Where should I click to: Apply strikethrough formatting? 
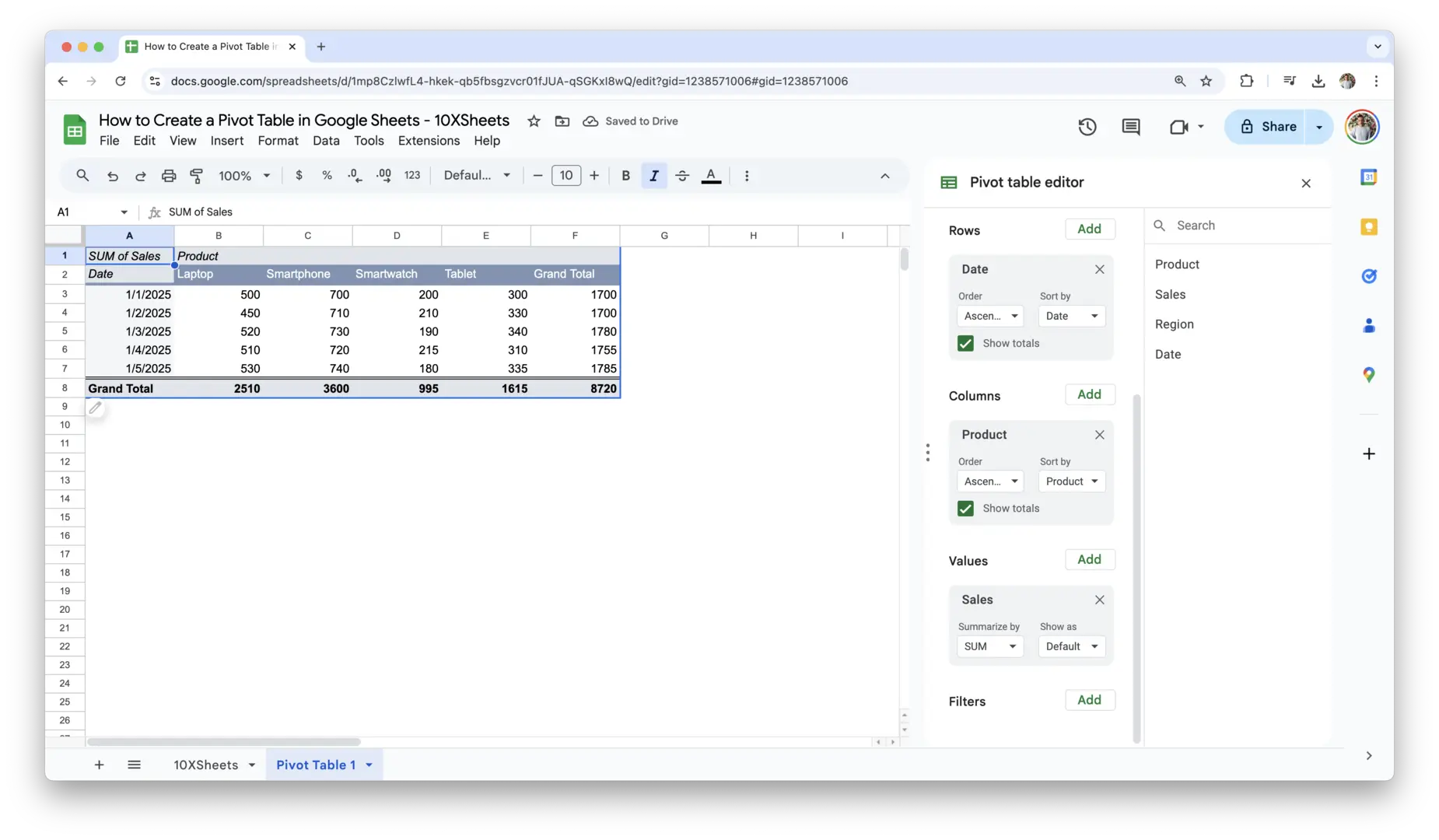pos(682,176)
